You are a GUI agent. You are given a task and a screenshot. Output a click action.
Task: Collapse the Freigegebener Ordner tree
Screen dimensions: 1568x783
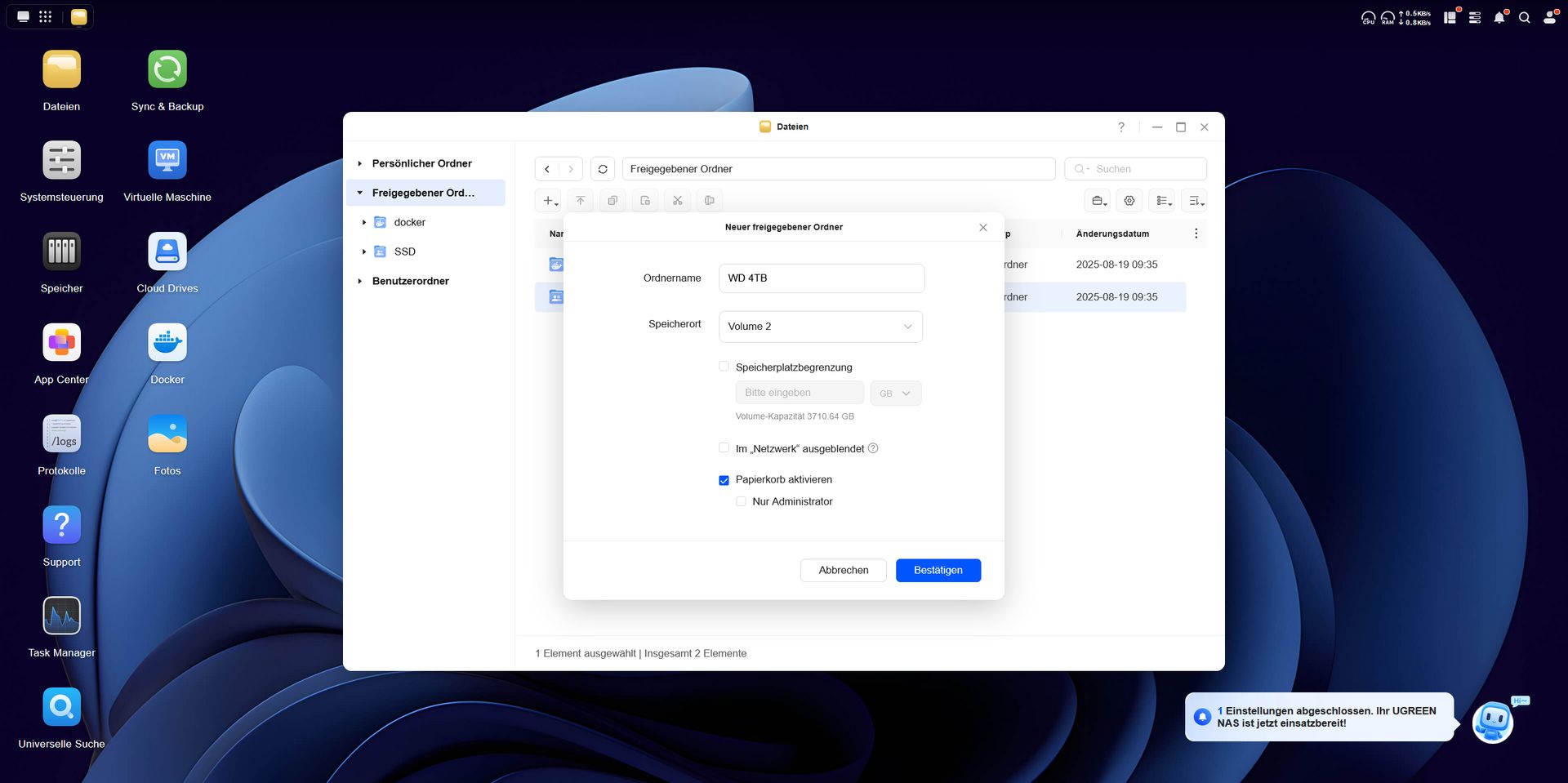click(x=359, y=193)
